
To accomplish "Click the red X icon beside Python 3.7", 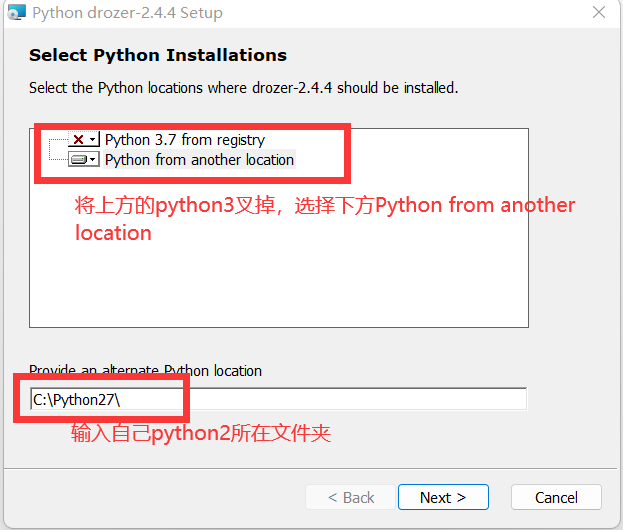I will 77,140.
